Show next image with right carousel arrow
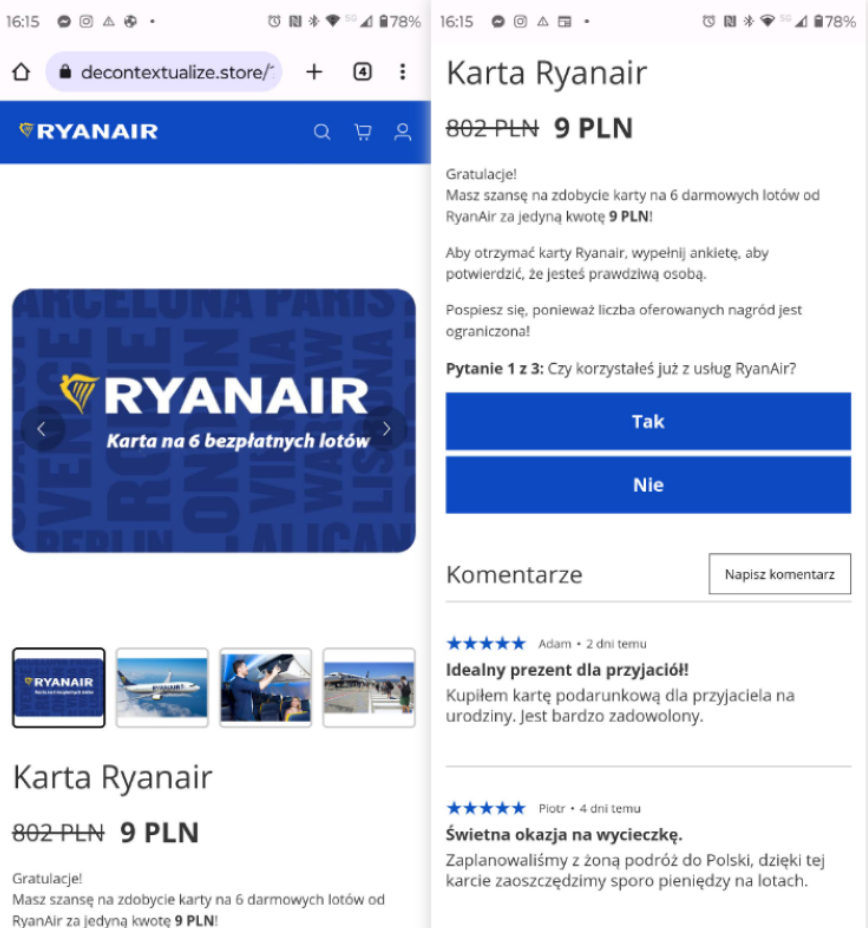 tap(386, 428)
